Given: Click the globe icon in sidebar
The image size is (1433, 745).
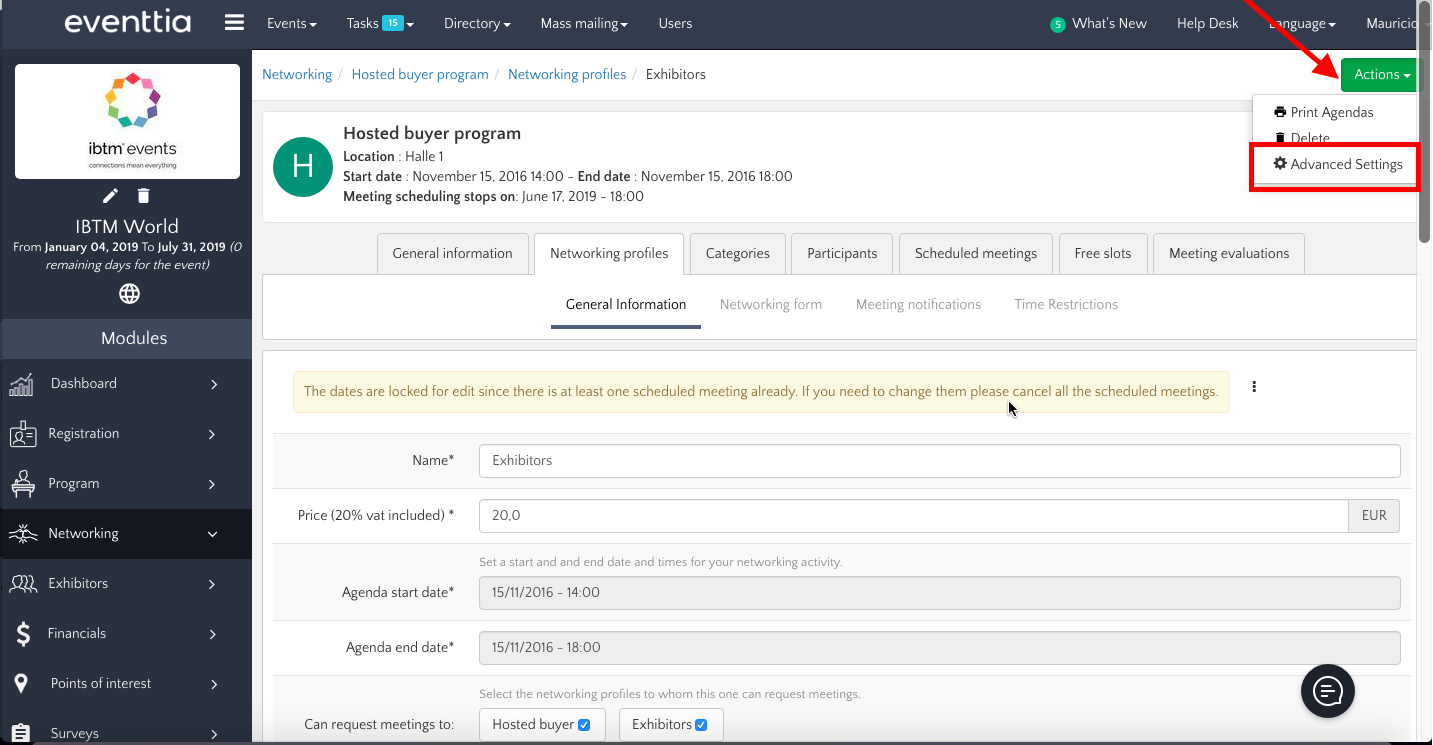Looking at the screenshot, I should (x=129, y=294).
